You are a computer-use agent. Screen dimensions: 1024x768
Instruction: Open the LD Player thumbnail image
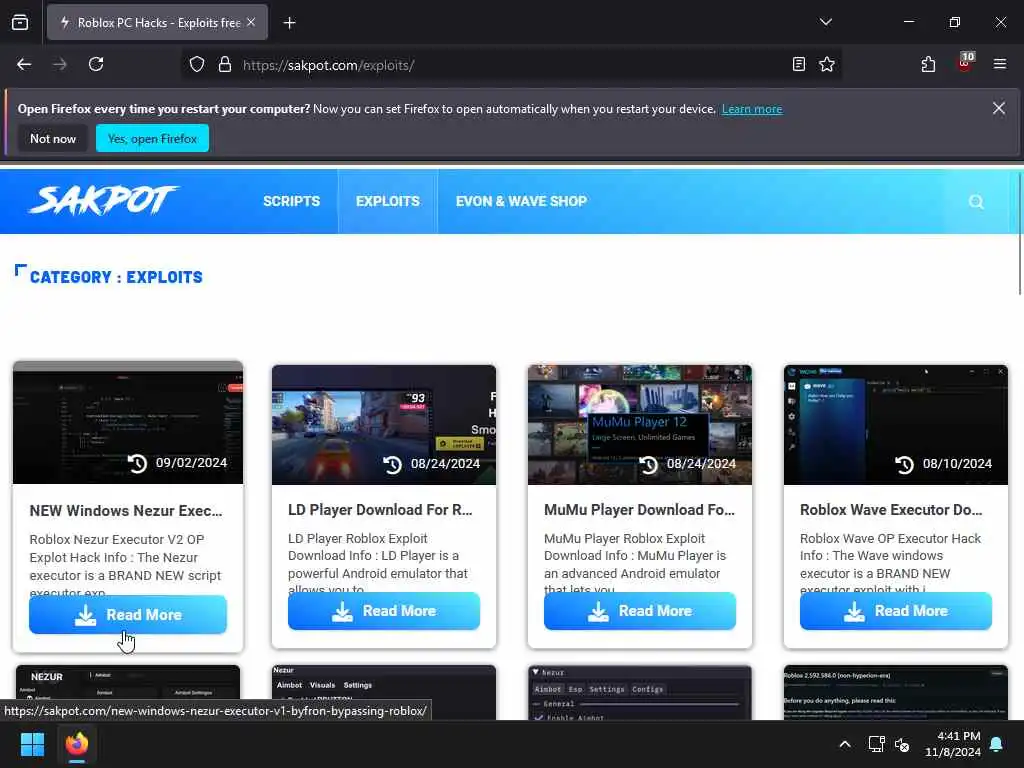(384, 424)
